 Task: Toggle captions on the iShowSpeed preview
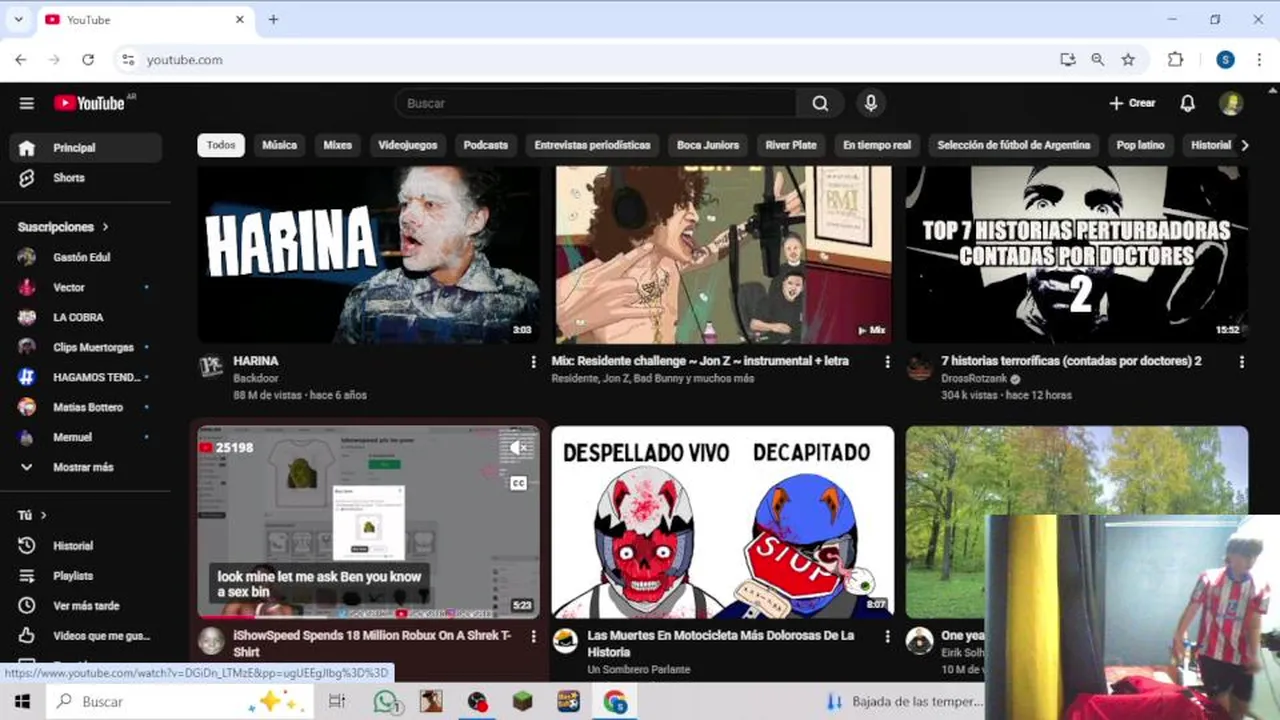[x=518, y=483]
